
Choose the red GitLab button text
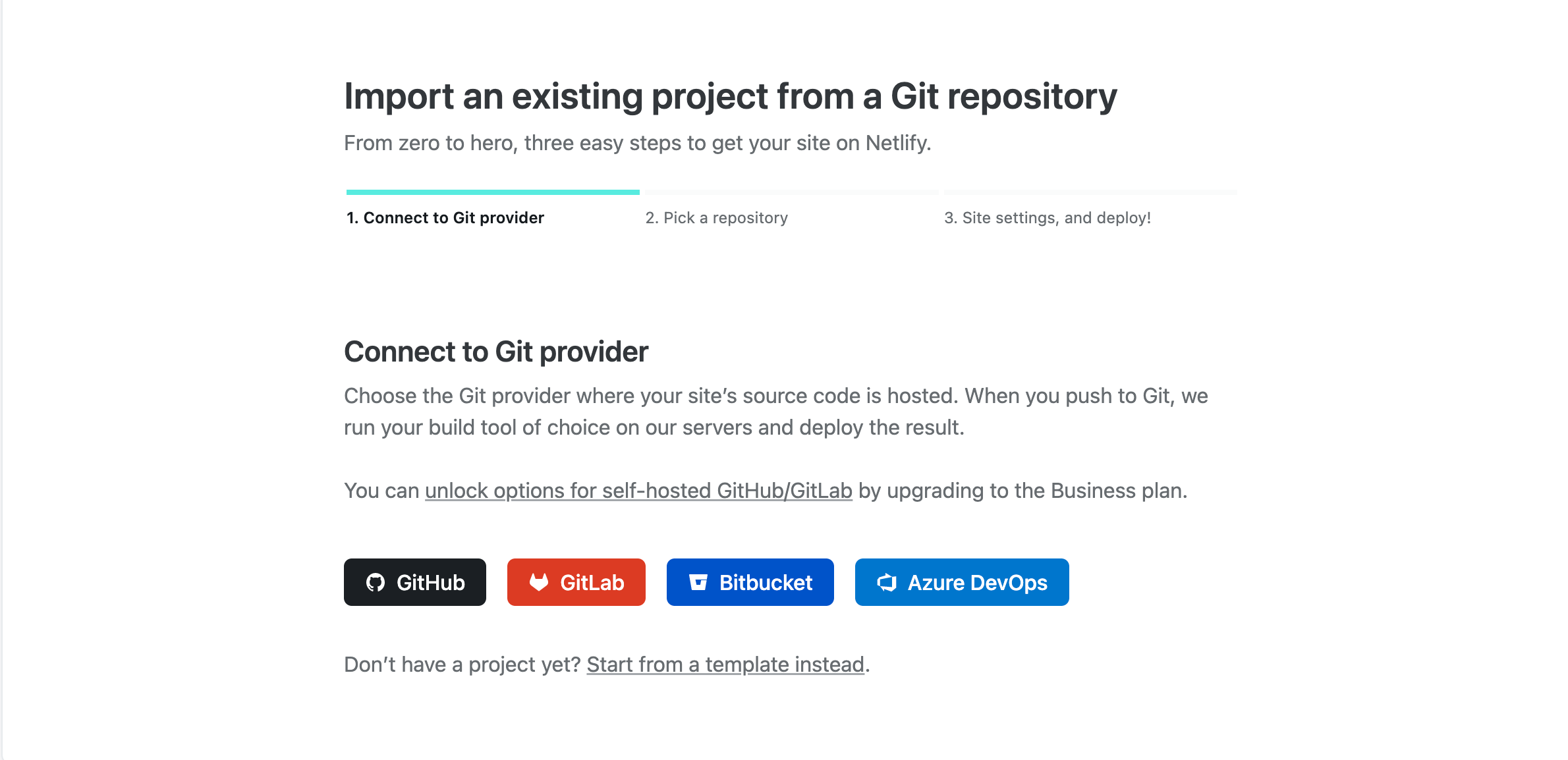pos(592,583)
